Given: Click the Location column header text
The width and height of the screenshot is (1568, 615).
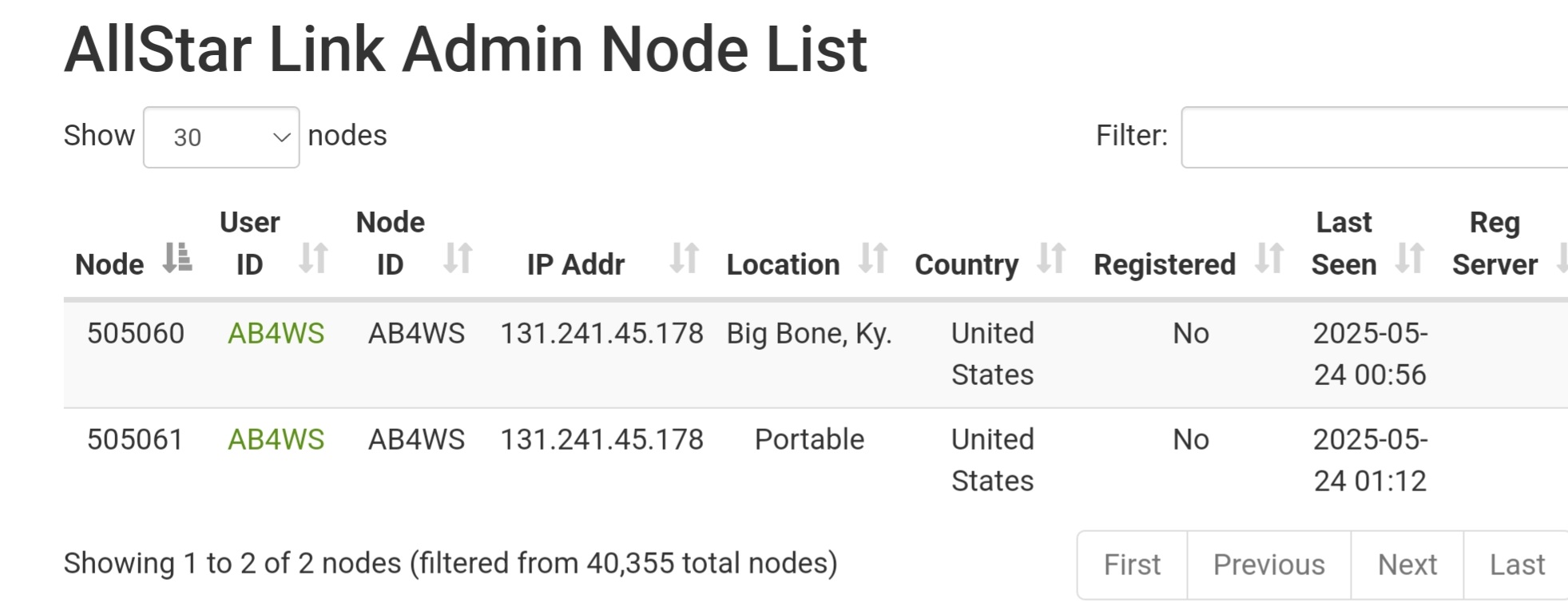Looking at the screenshot, I should pyautogui.click(x=783, y=264).
